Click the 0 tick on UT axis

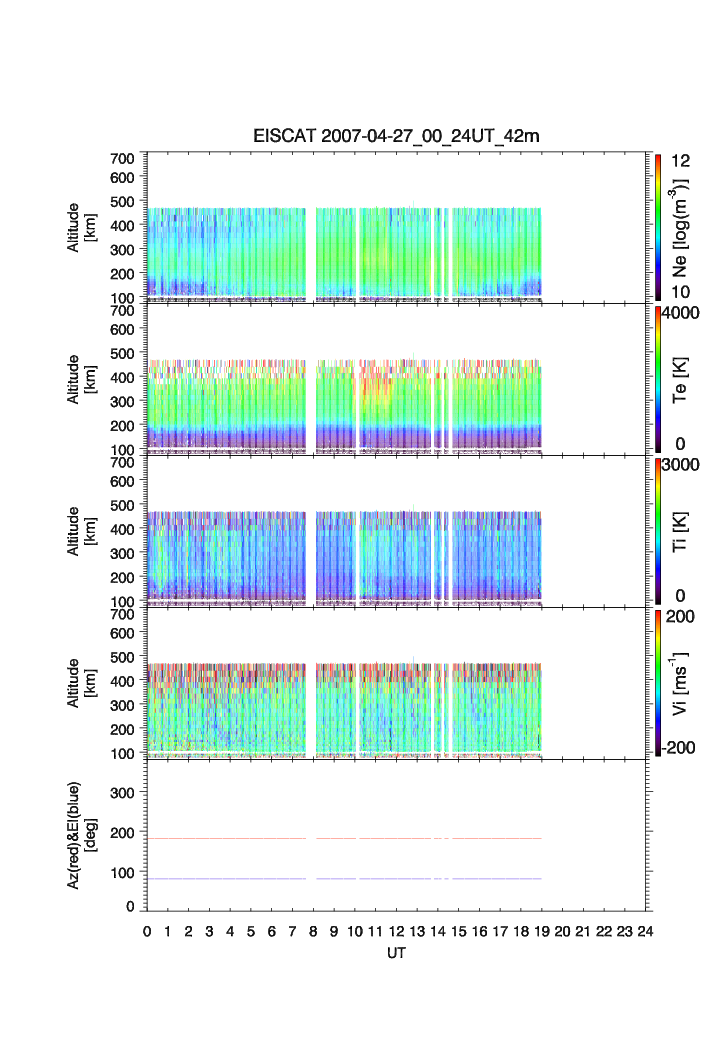tap(147, 931)
